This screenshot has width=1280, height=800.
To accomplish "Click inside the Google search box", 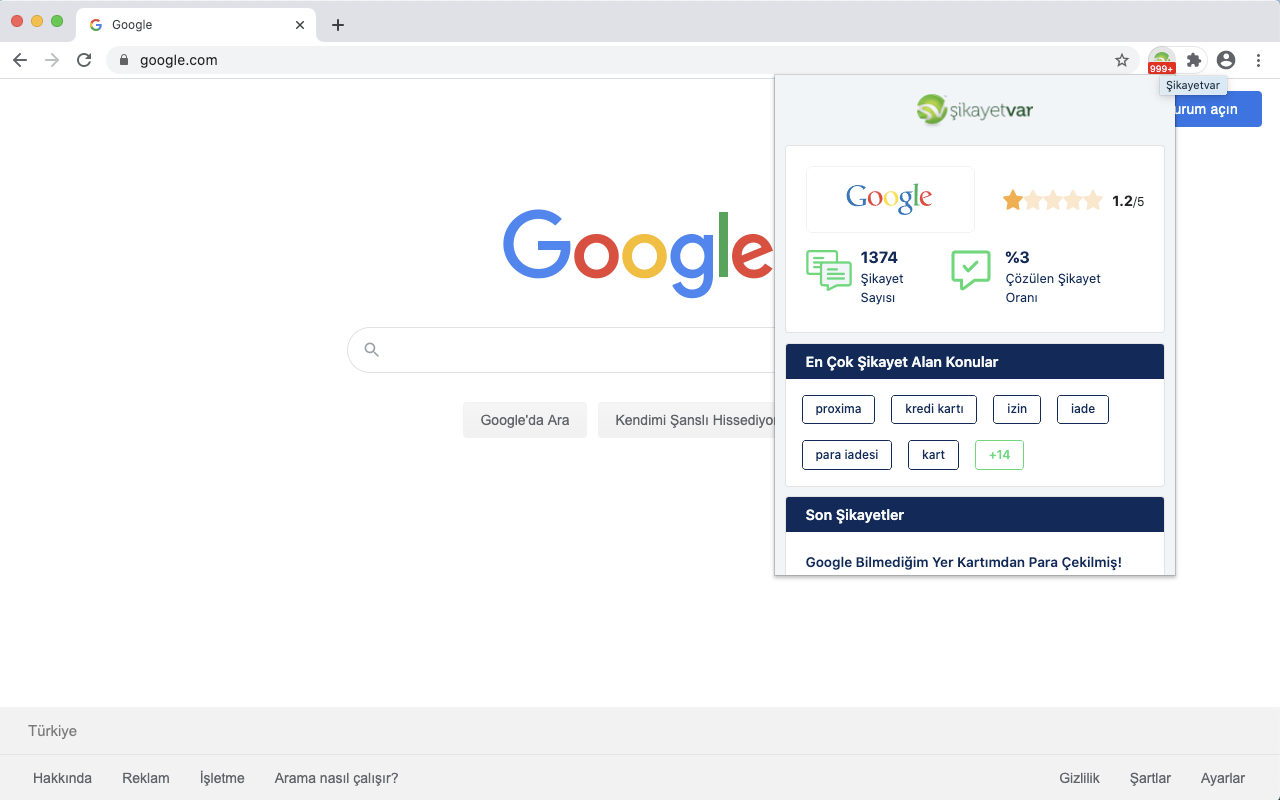I will coord(560,349).
